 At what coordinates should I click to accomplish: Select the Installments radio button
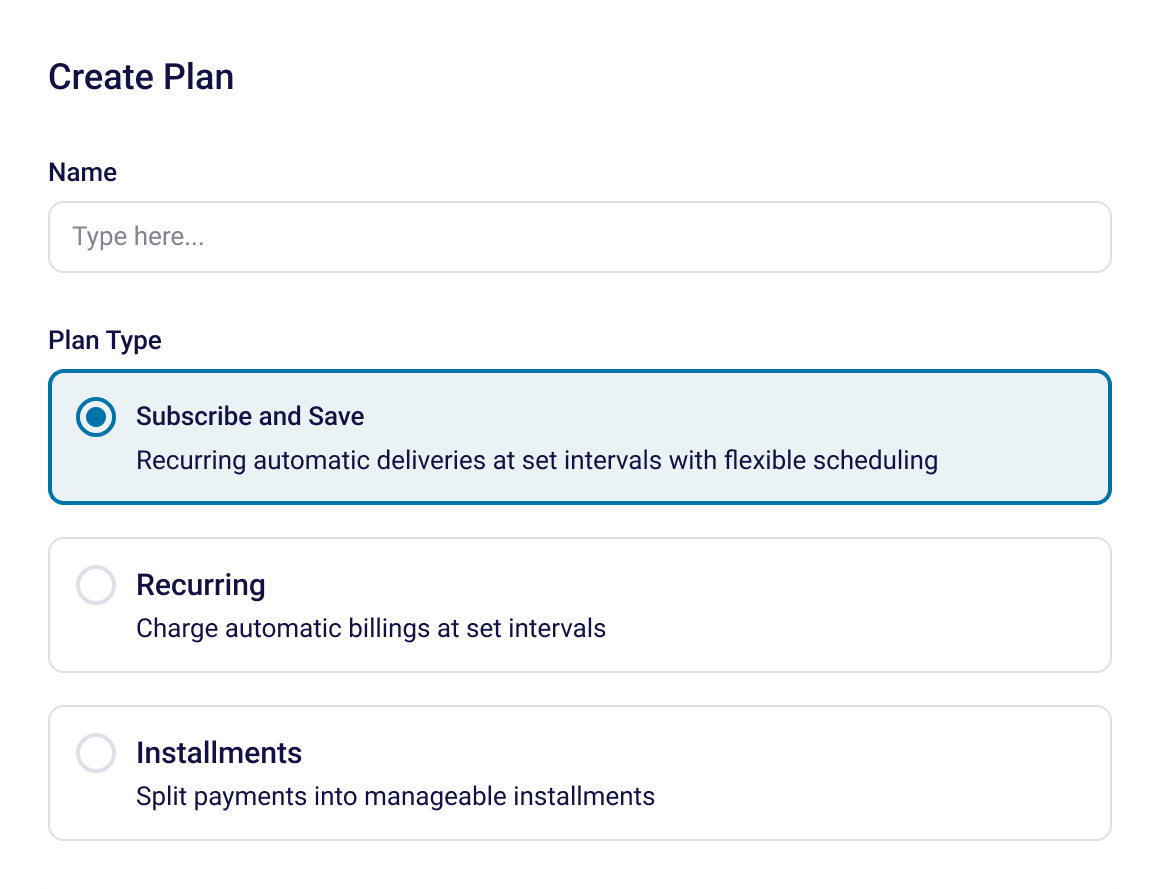96,754
